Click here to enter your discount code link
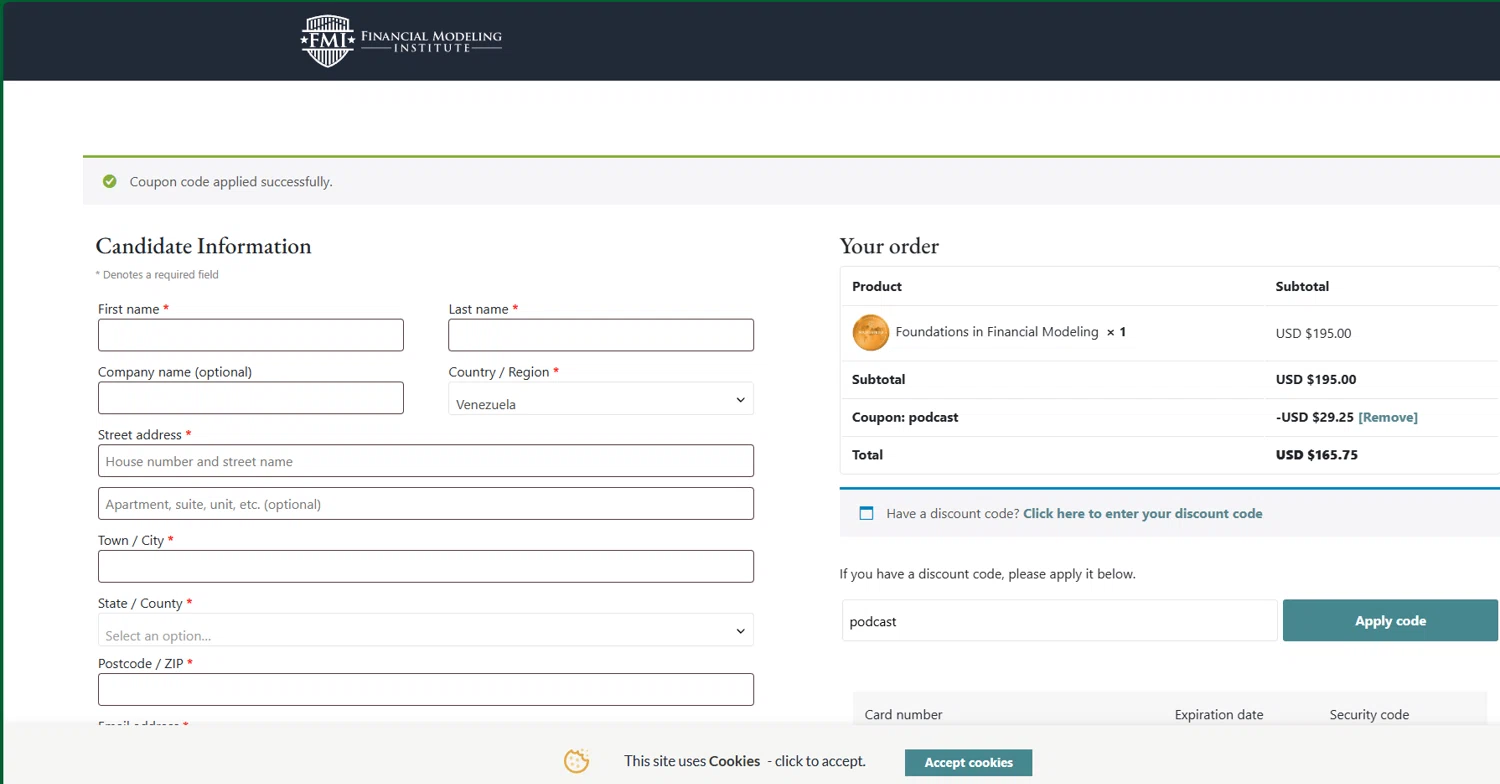This screenshot has width=1500, height=784. [1142, 513]
